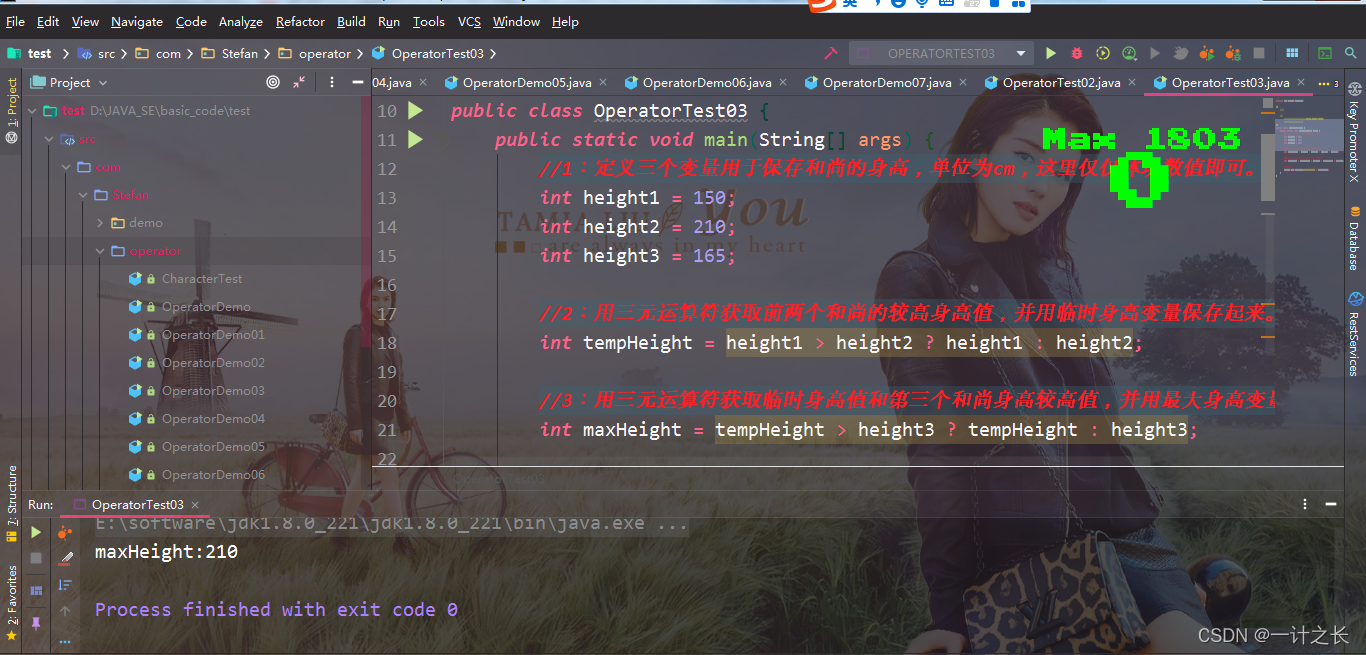Click the orange JRebel run icon

pos(1207,53)
